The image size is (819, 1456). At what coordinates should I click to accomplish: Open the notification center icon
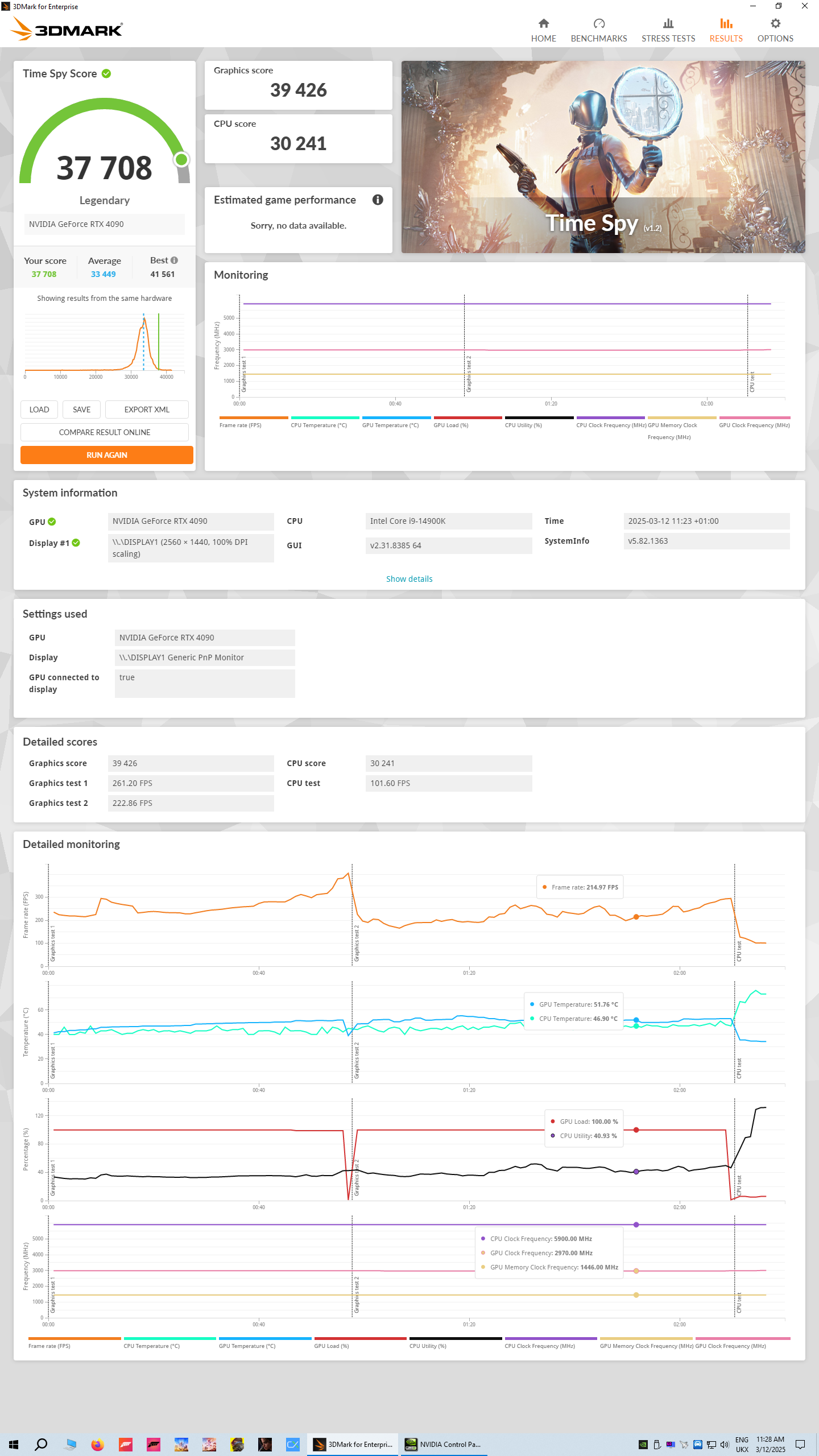(800, 1444)
